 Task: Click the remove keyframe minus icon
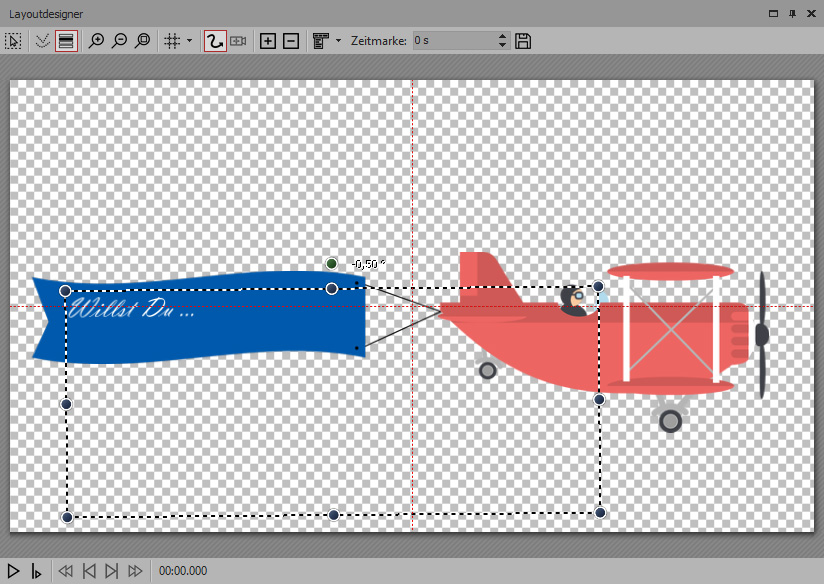coord(290,41)
